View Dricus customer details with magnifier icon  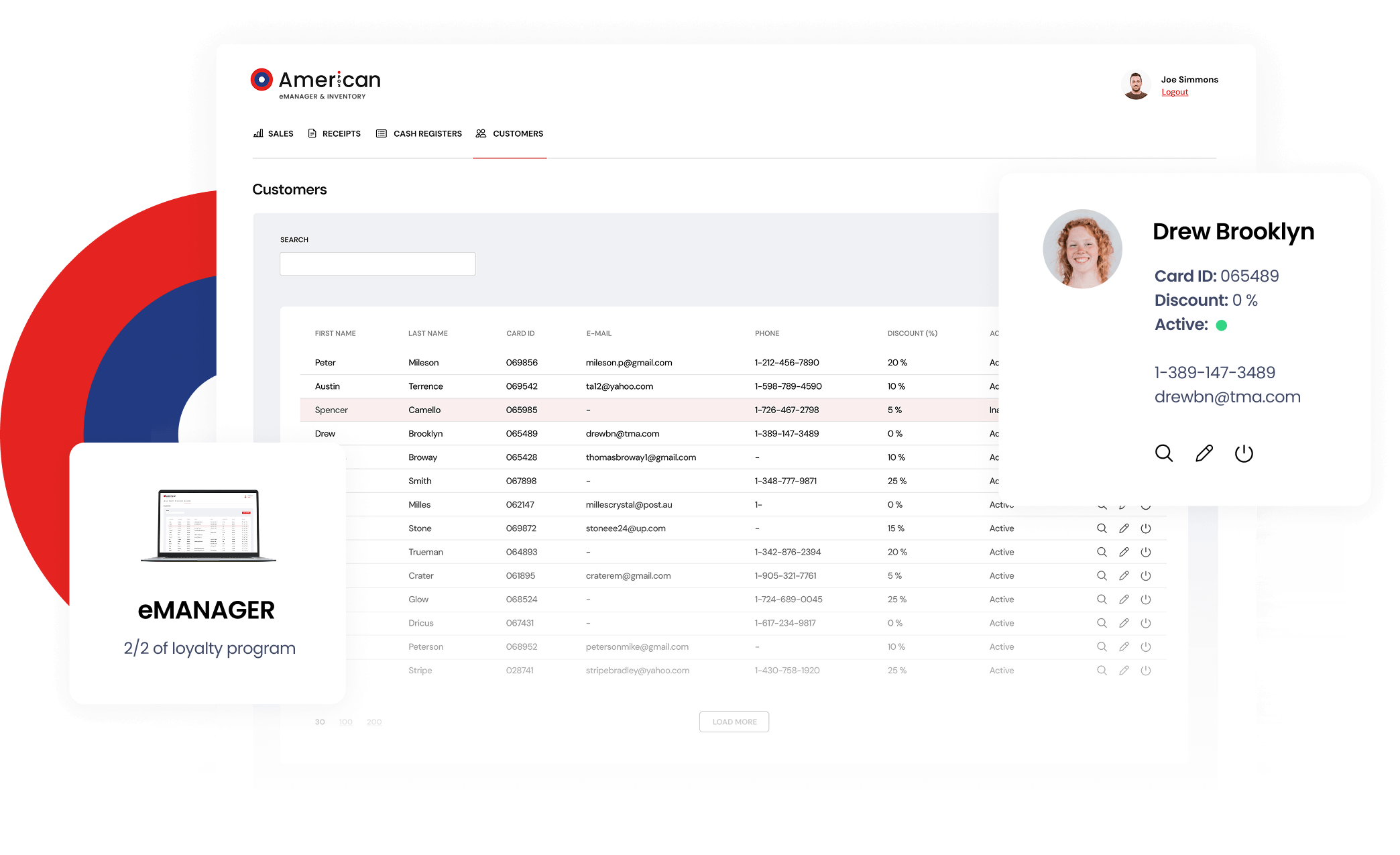pos(1102,623)
